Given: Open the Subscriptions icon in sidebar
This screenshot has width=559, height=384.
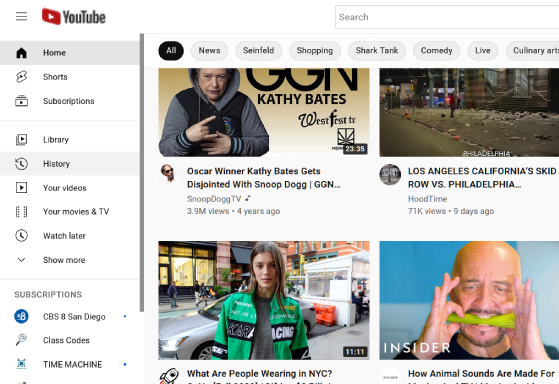Looking at the screenshot, I should coord(21,101).
